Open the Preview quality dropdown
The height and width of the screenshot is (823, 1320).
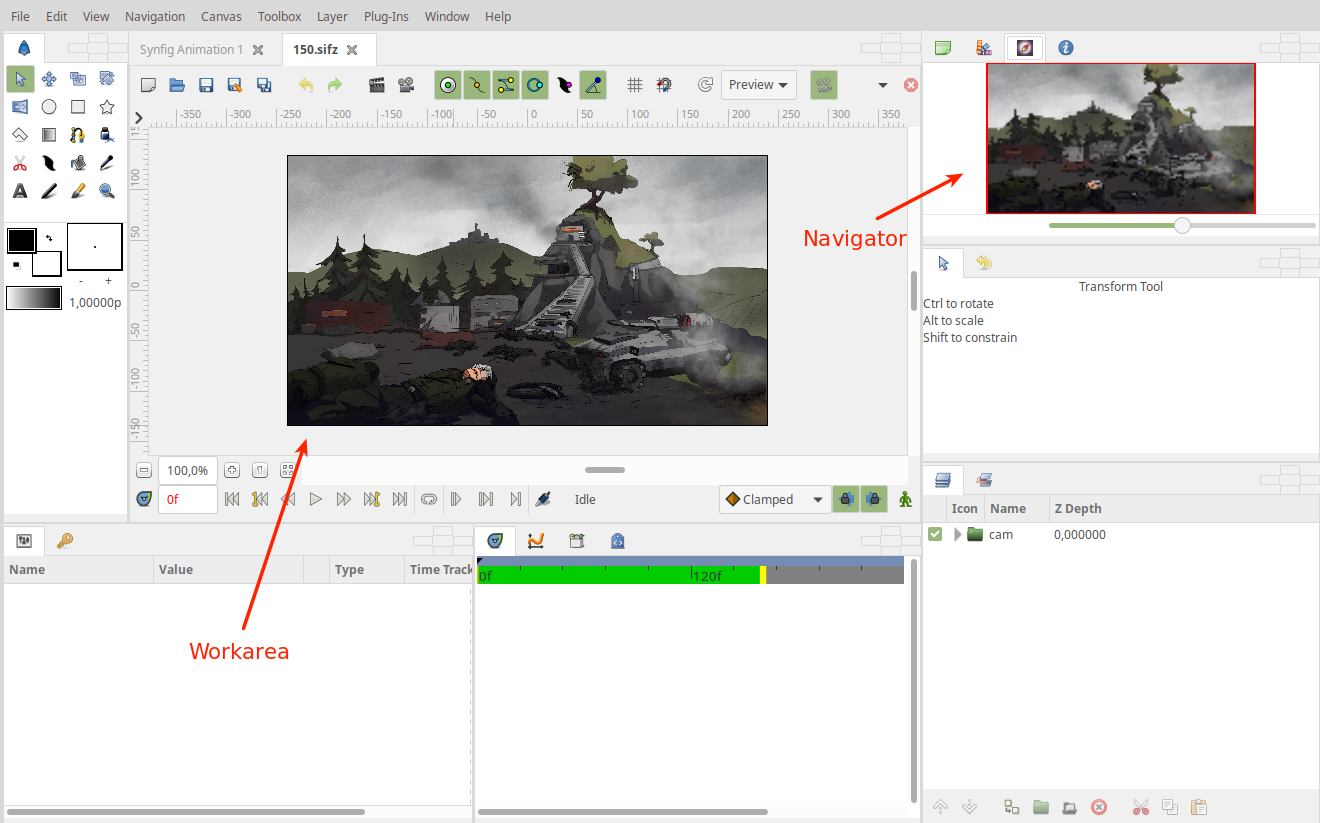pyautogui.click(x=759, y=85)
